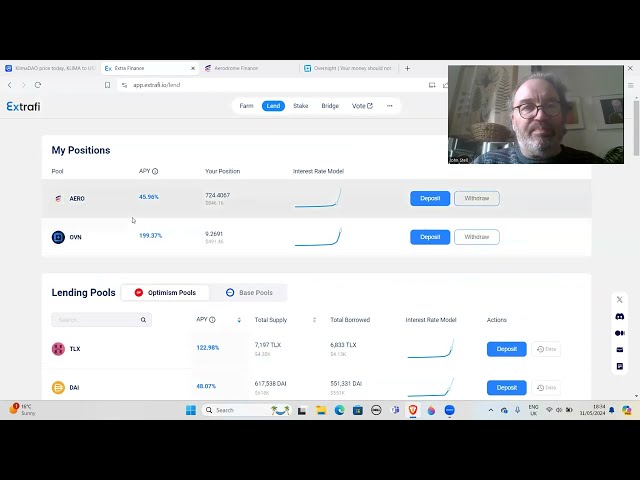640x480 pixels.
Task: Click the clock and date in taskbar
Action: 593,410
